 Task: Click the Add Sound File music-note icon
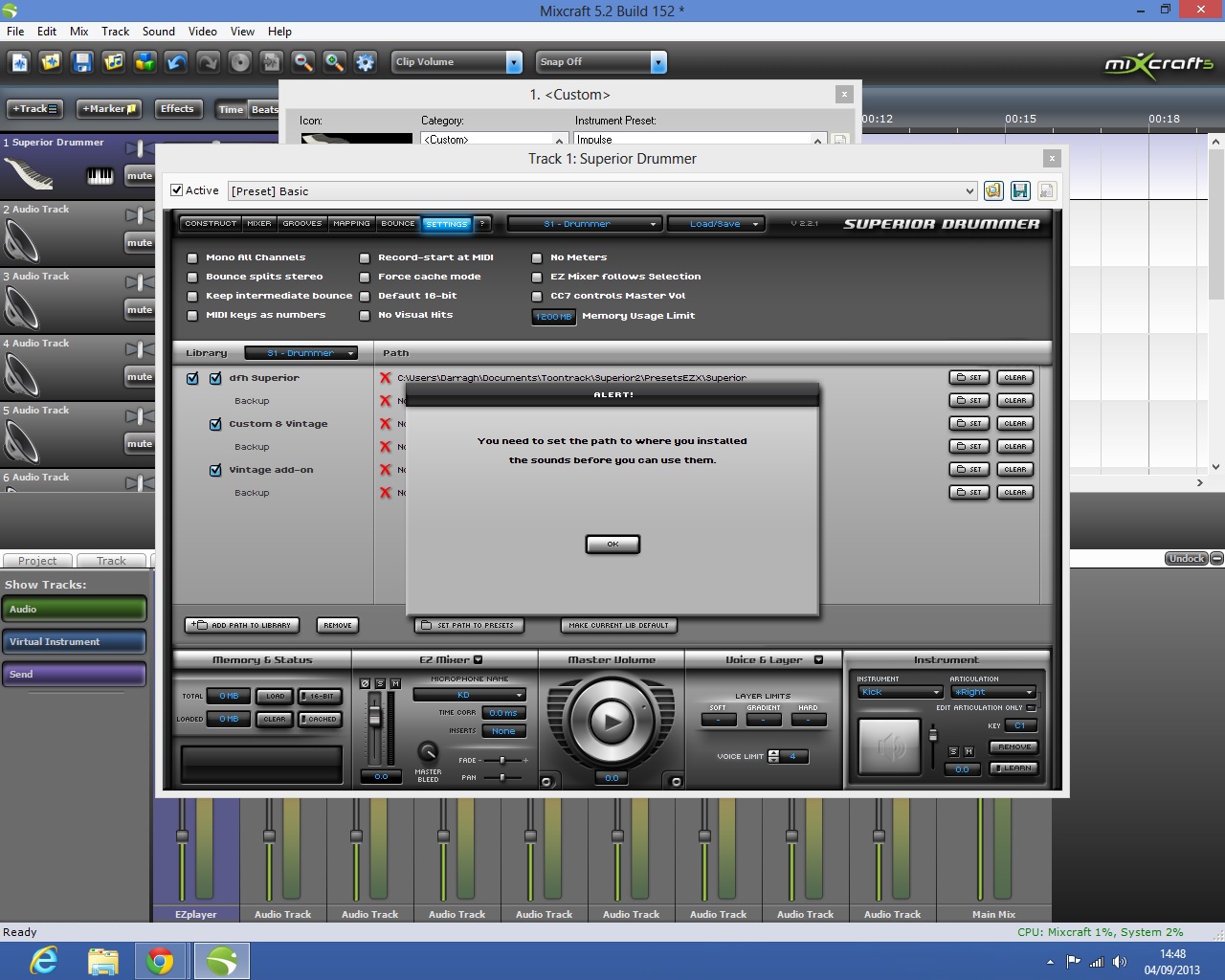[x=114, y=62]
